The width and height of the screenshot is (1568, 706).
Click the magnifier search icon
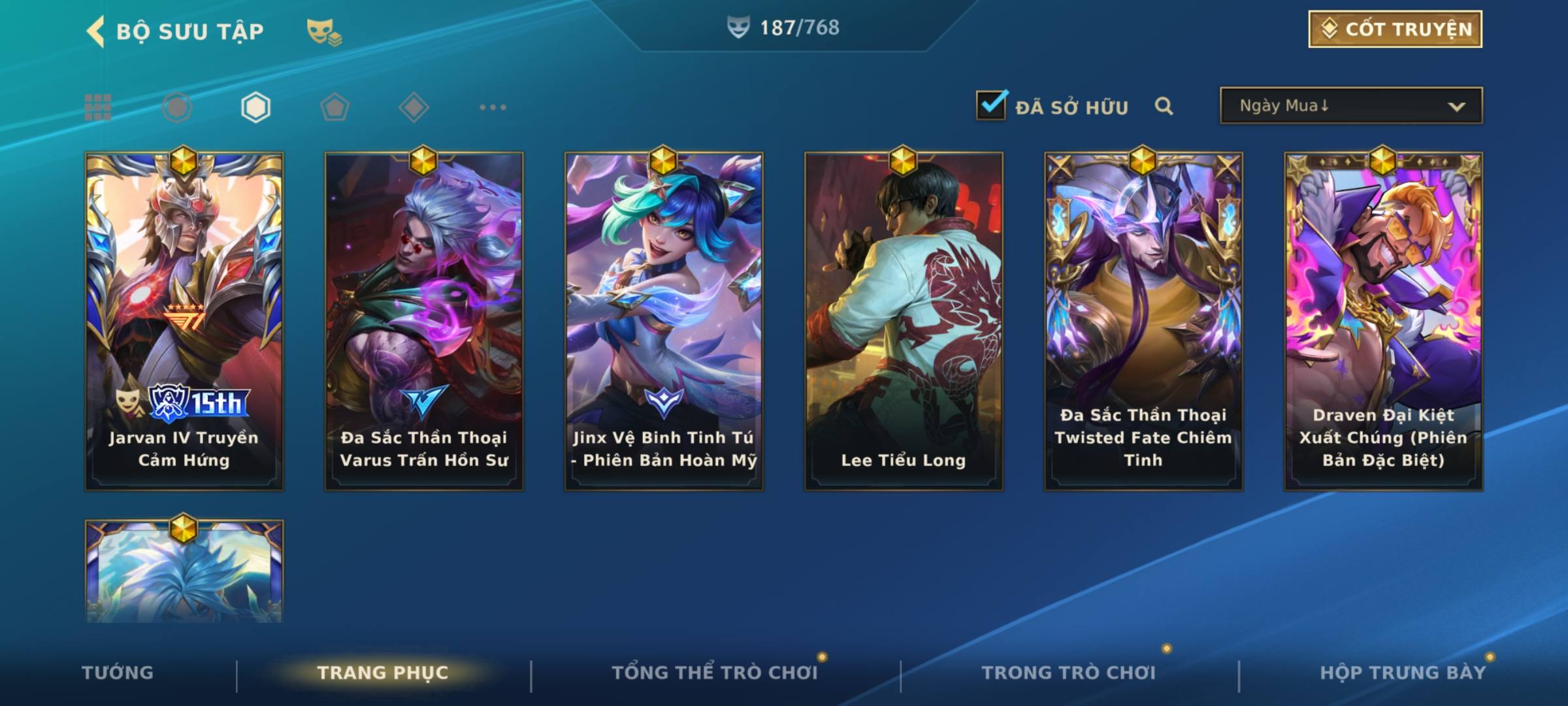[1164, 106]
